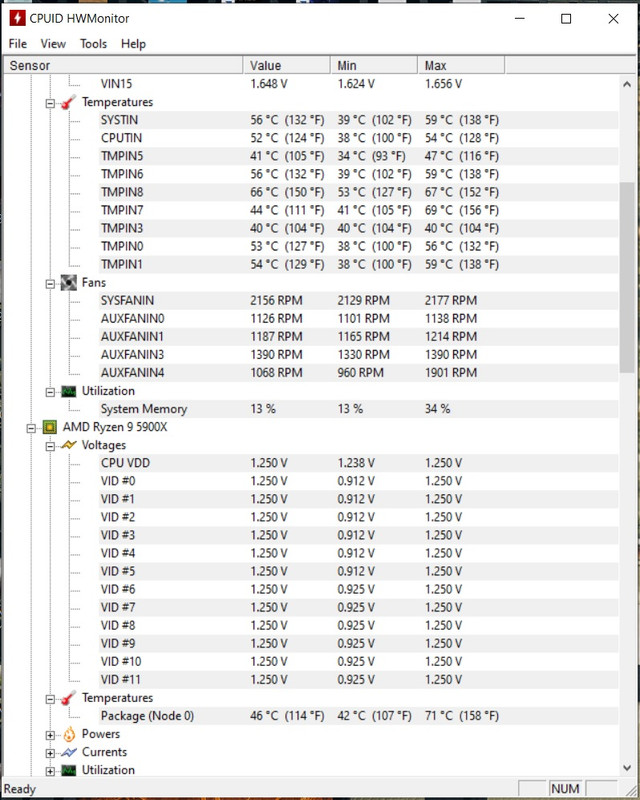Collapse the CPU Voltages section
640x800 pixels.
click(50, 446)
